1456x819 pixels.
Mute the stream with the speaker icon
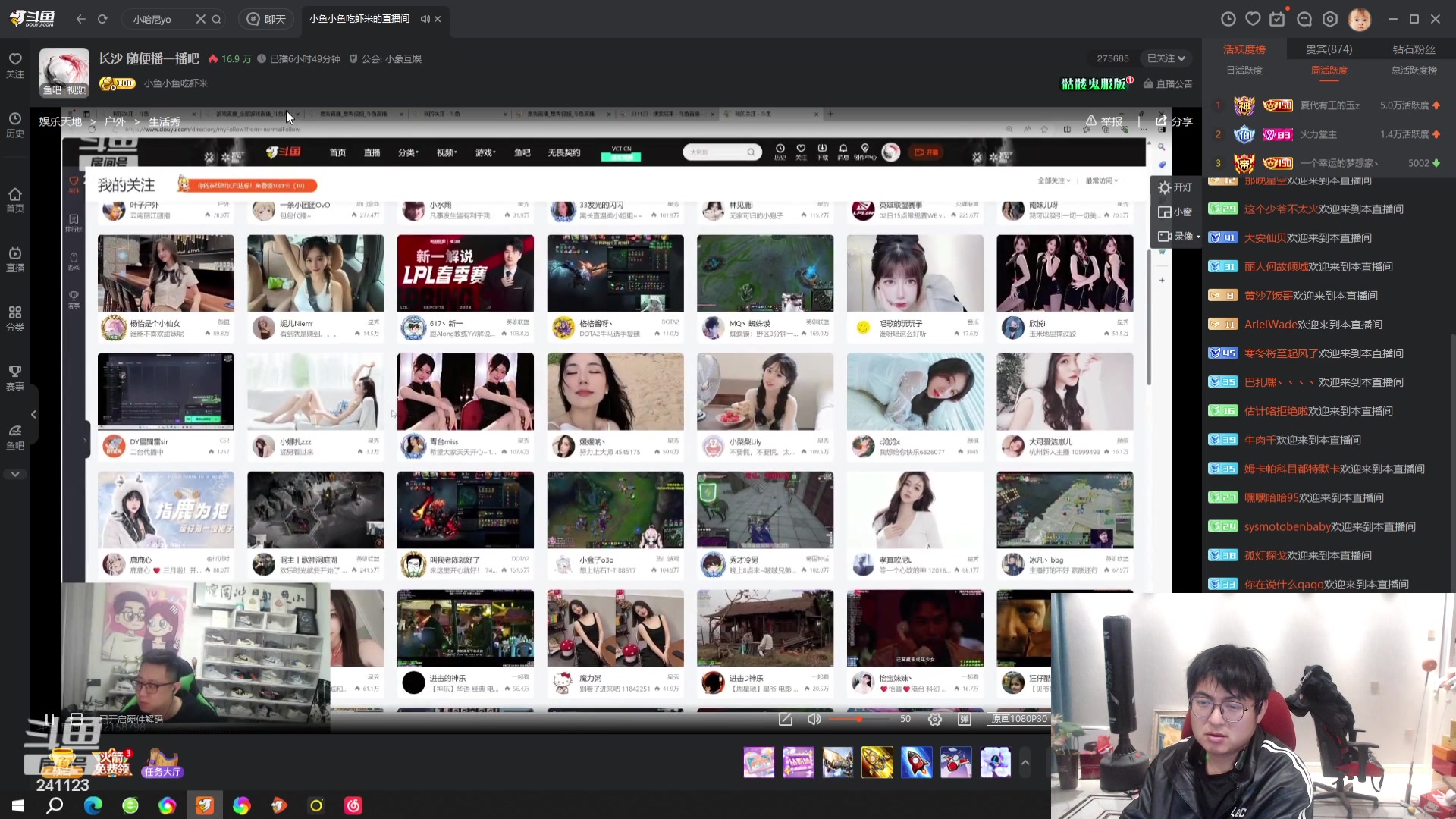814,719
